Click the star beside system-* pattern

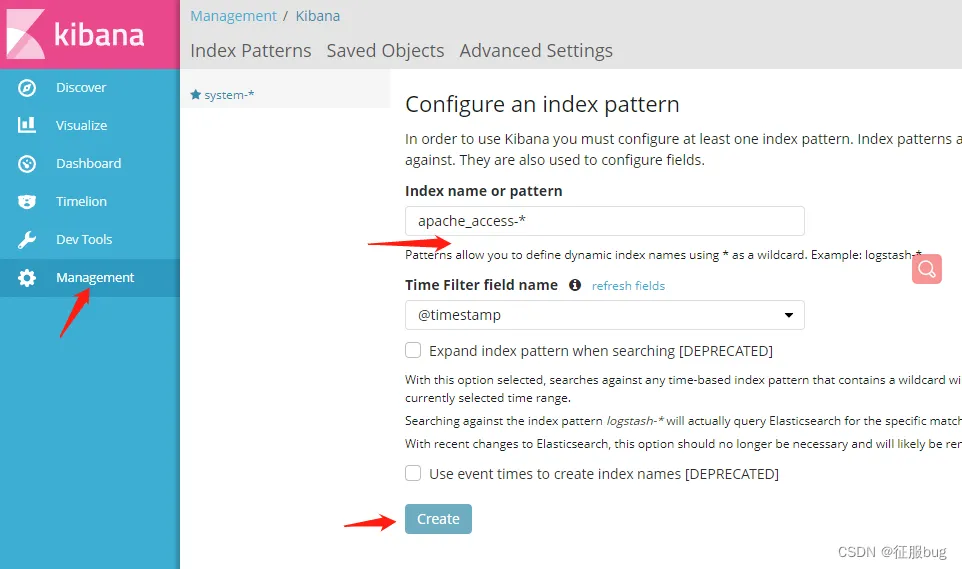[196, 95]
